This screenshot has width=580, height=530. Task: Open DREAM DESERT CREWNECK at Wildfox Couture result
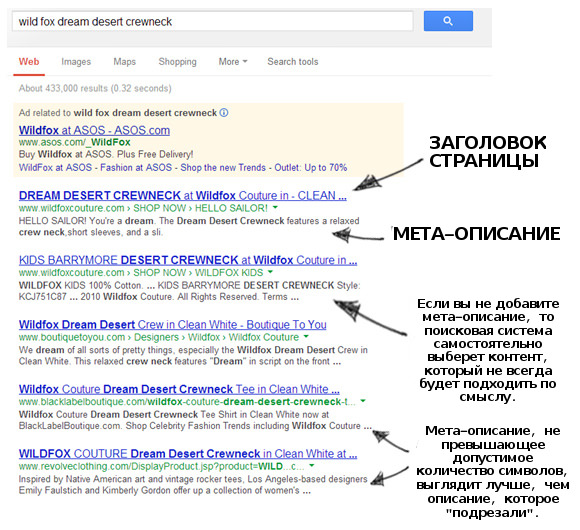pyautogui.click(x=183, y=195)
